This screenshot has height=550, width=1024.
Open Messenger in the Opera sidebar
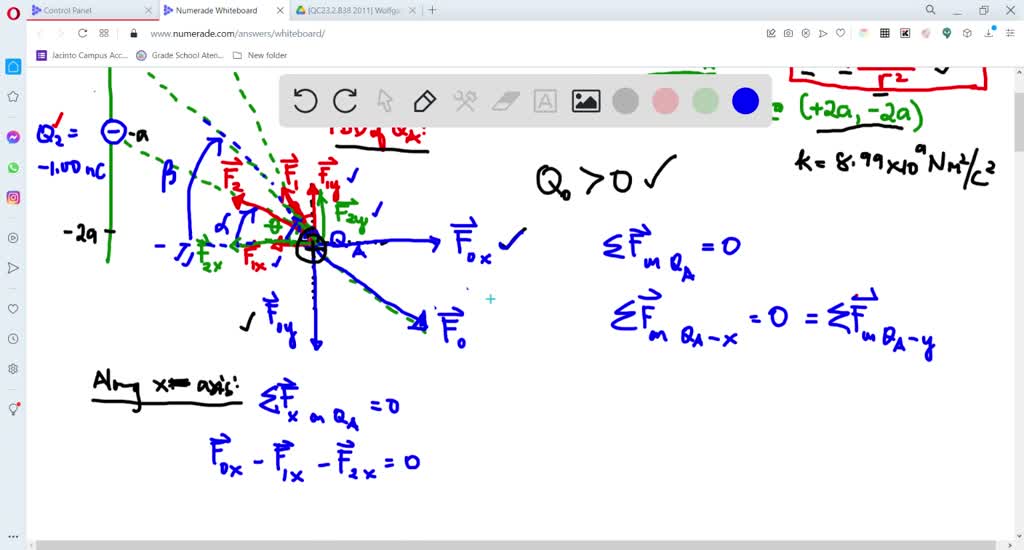[13, 137]
